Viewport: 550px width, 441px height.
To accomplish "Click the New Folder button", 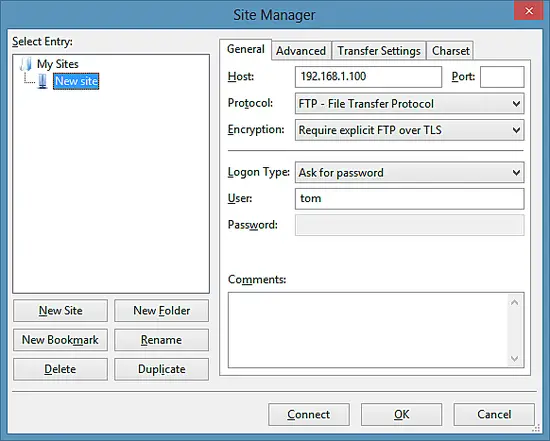I will [161, 310].
